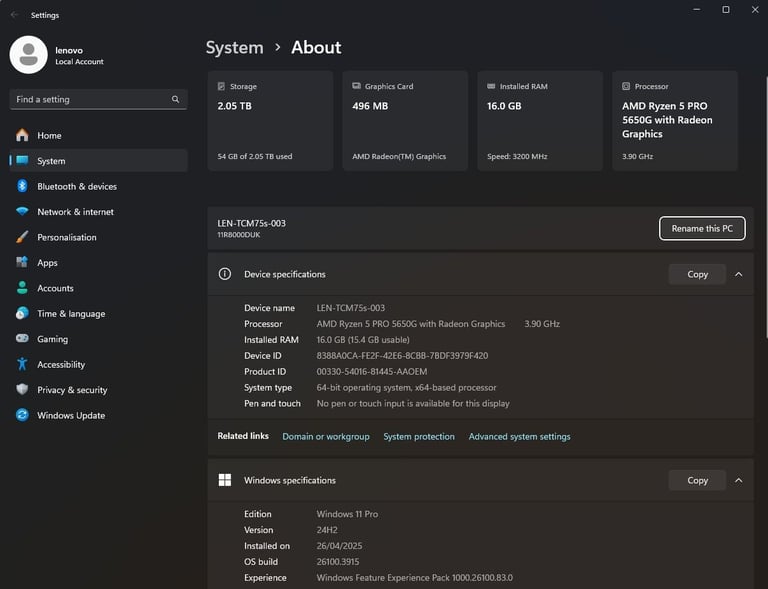Select the Personalisation paintbrush icon
Viewport: 768px width, 589px height.
pyautogui.click(x=22, y=237)
